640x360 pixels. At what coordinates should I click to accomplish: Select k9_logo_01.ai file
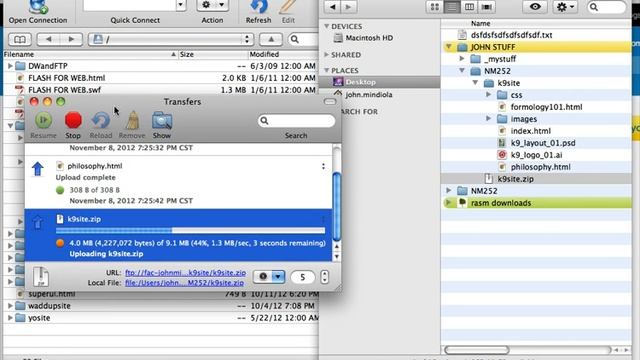pyautogui.click(x=536, y=155)
